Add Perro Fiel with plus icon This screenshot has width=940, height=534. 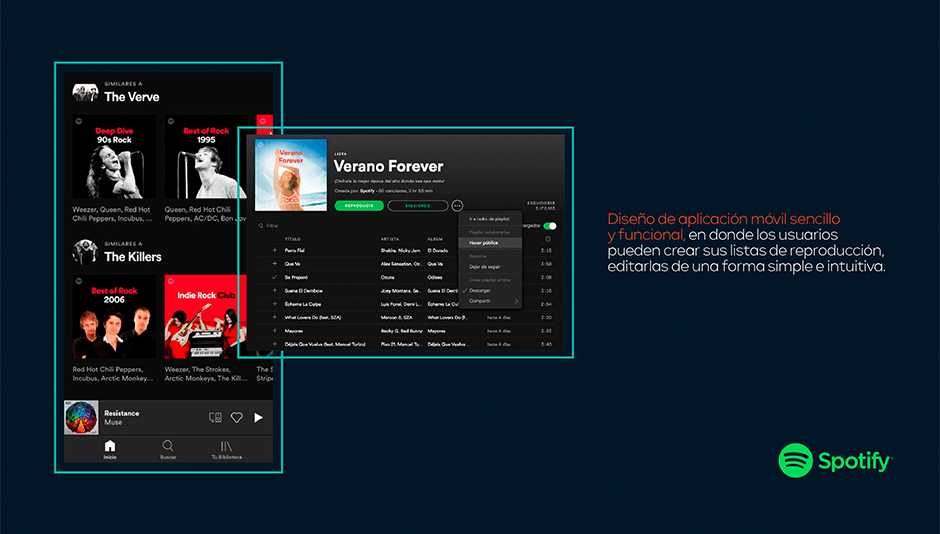[x=275, y=251]
